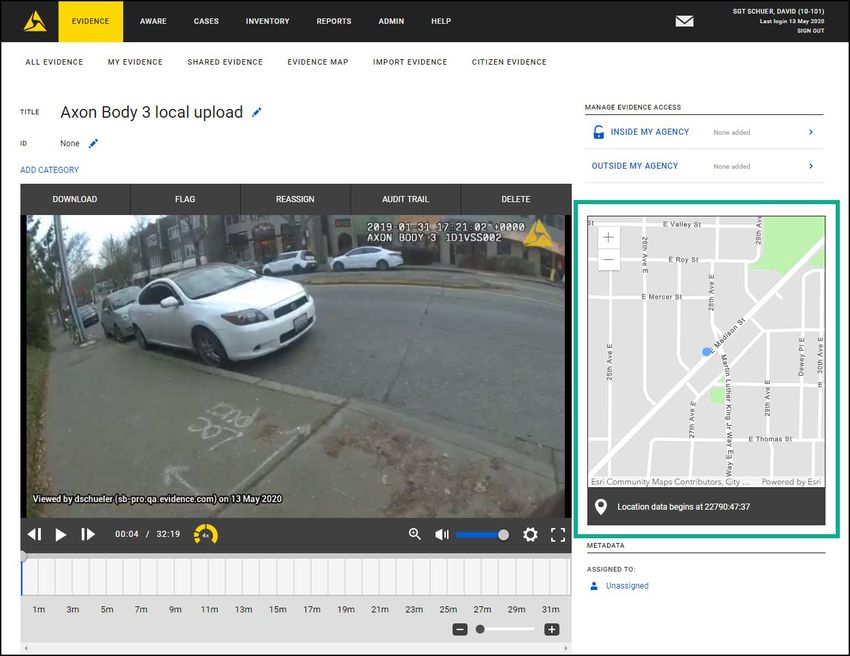Open the Audit Trail
The image size is (850, 656).
click(x=405, y=199)
